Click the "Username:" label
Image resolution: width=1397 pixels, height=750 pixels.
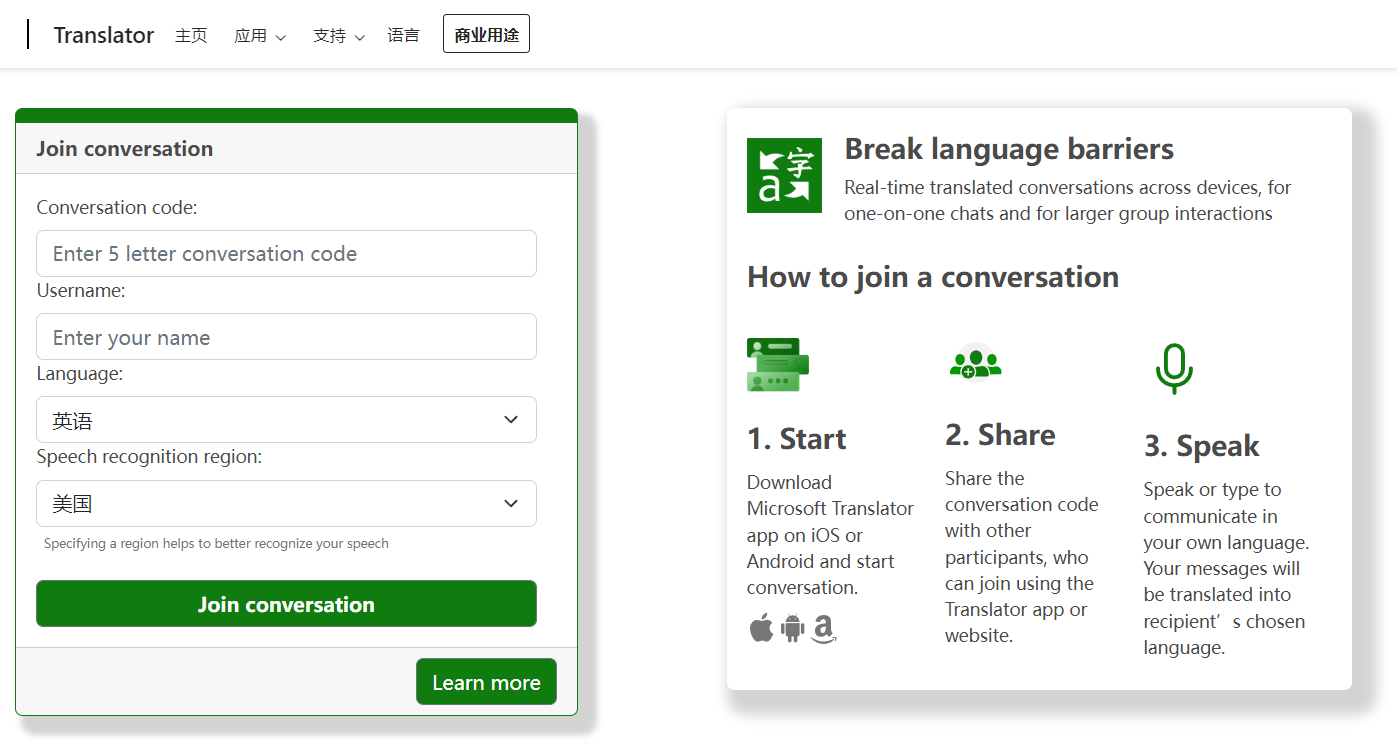pyautogui.click(x=81, y=291)
